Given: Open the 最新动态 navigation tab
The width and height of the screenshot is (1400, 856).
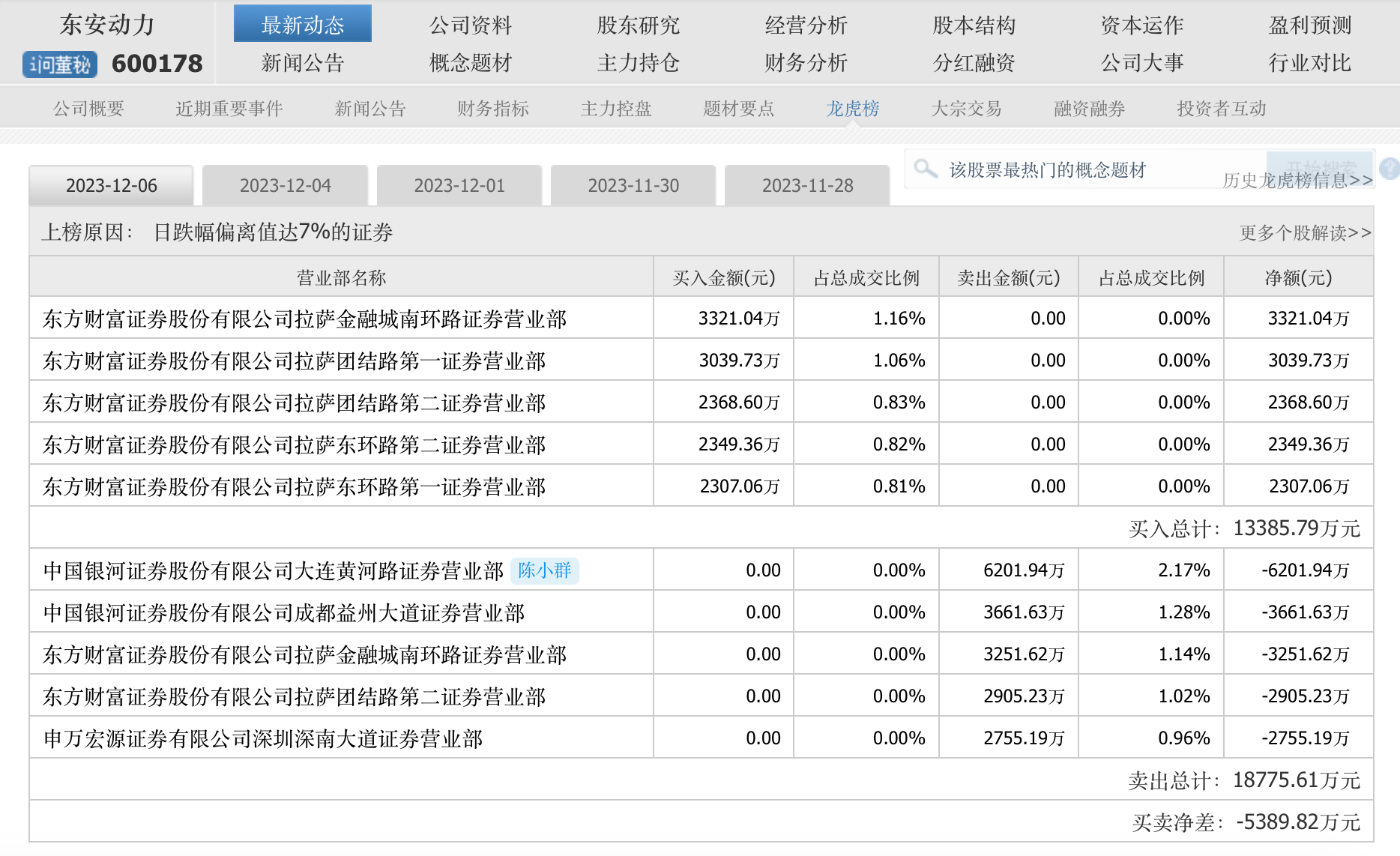Looking at the screenshot, I should coord(302,25).
